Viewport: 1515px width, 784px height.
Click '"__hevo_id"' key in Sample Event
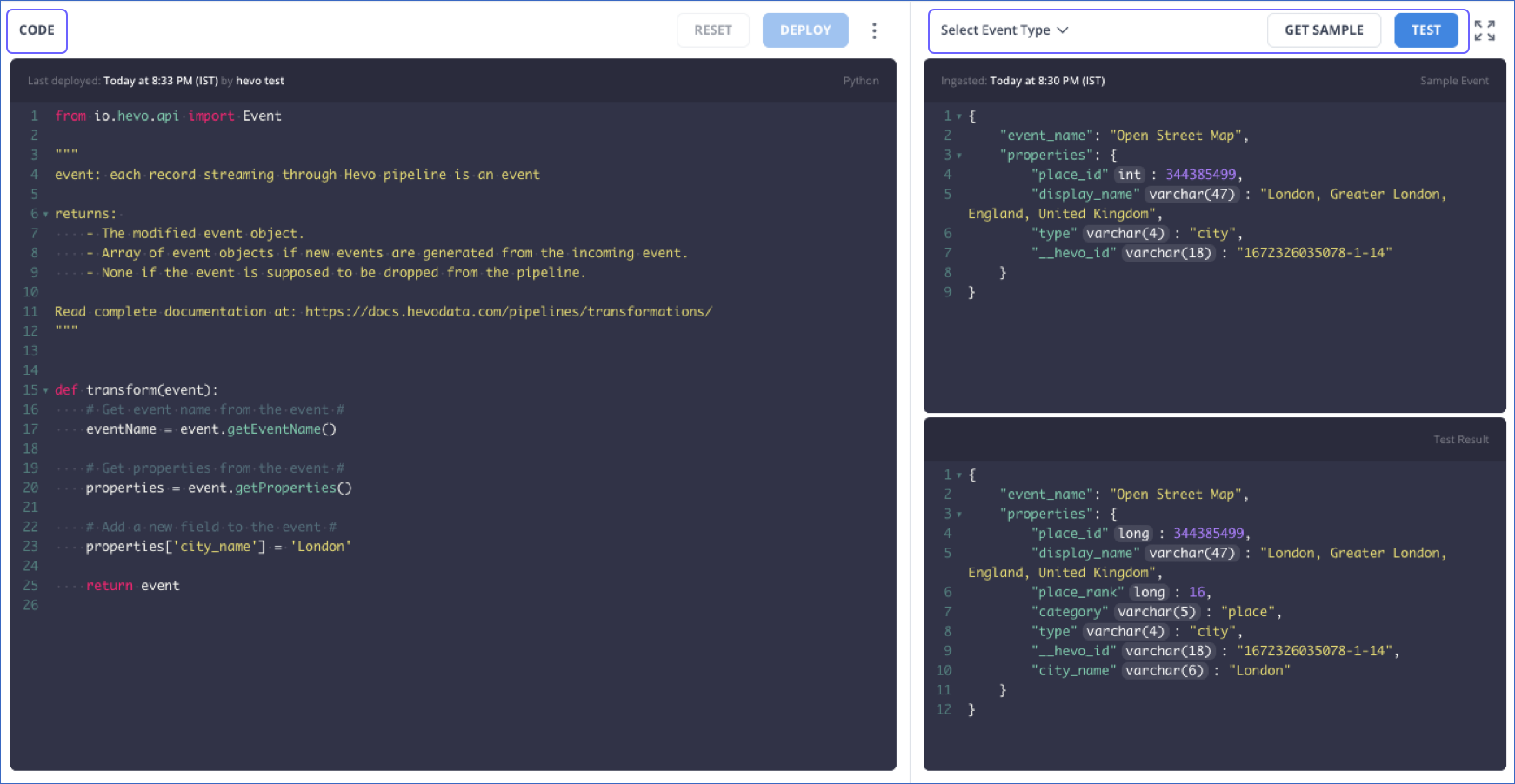click(1074, 253)
